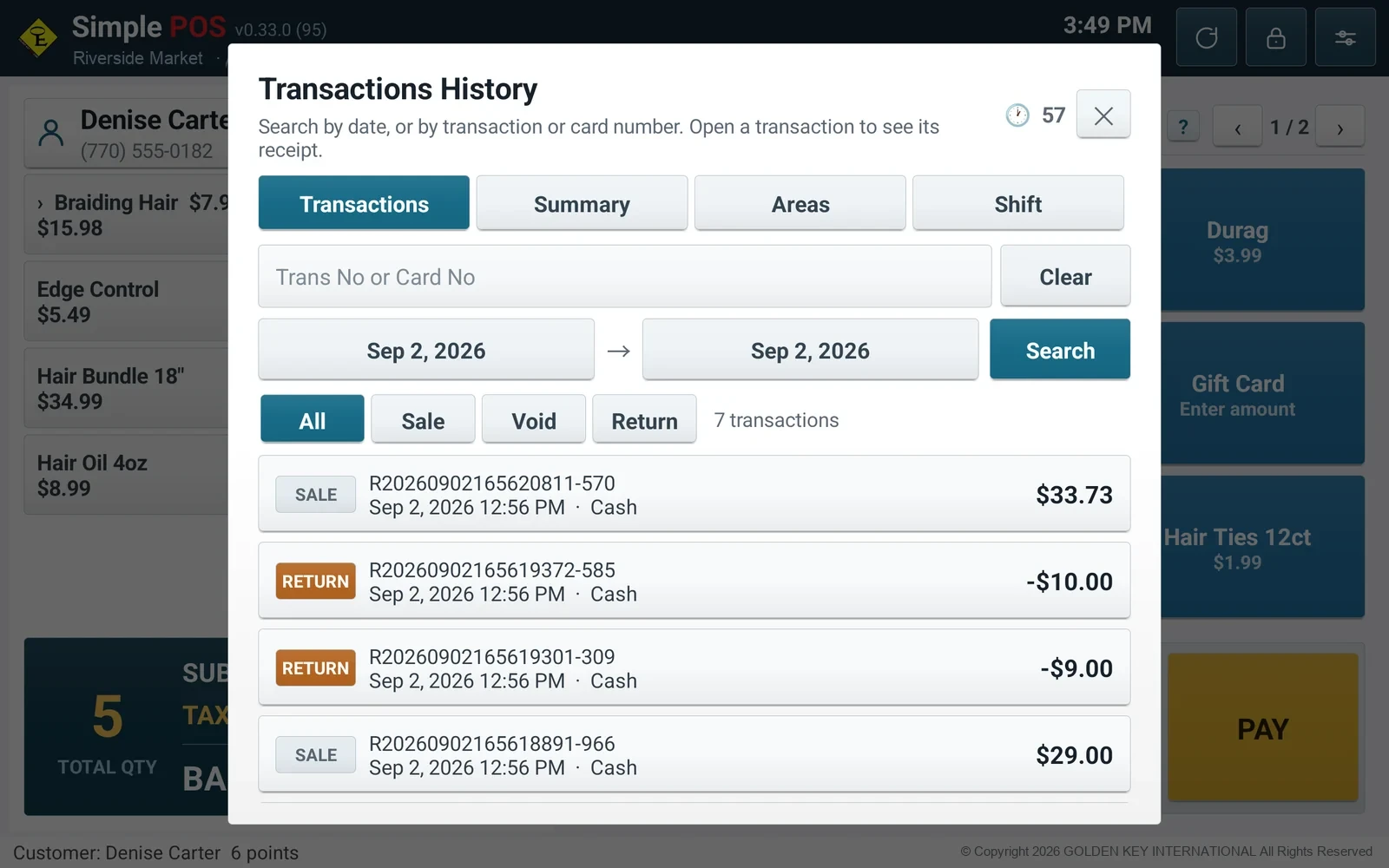The image size is (1389, 868).
Task: Click the Clear button
Action: click(1065, 276)
